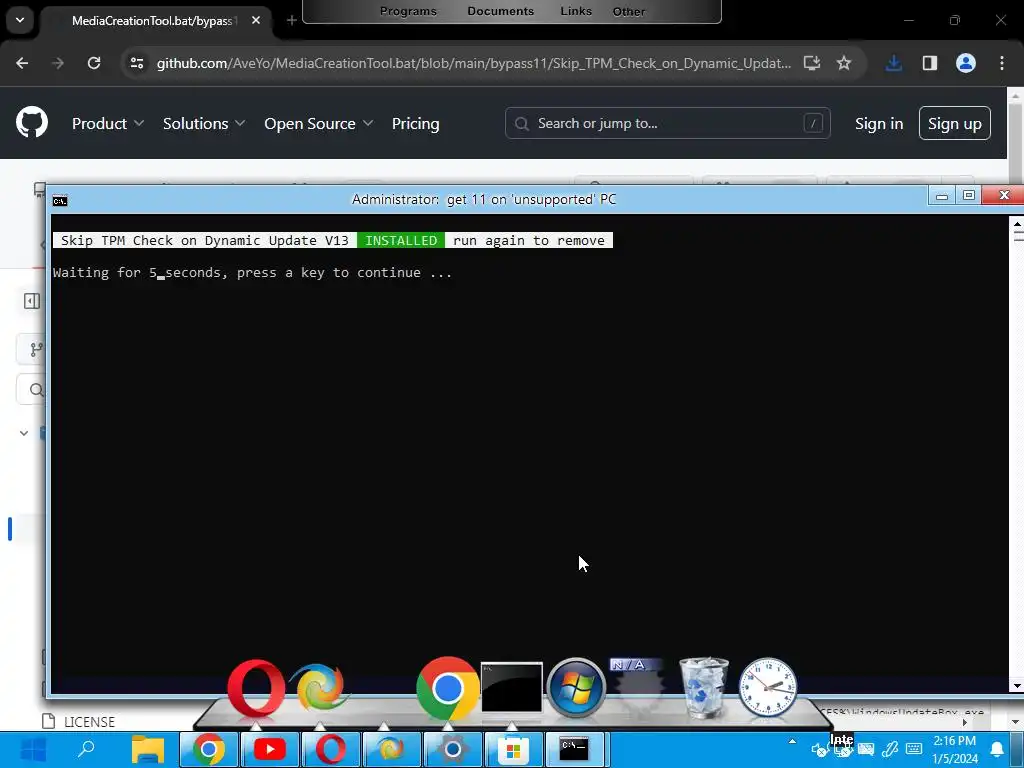
Task: Open the gear settings app on taskbar
Action: click(x=453, y=750)
